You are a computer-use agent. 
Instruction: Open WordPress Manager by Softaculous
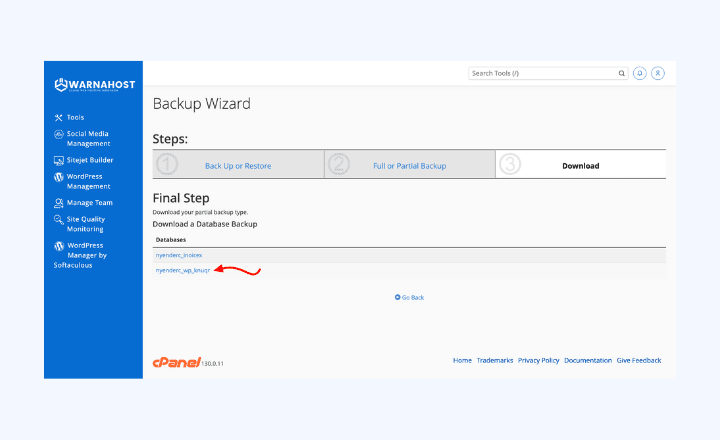[x=58, y=246]
